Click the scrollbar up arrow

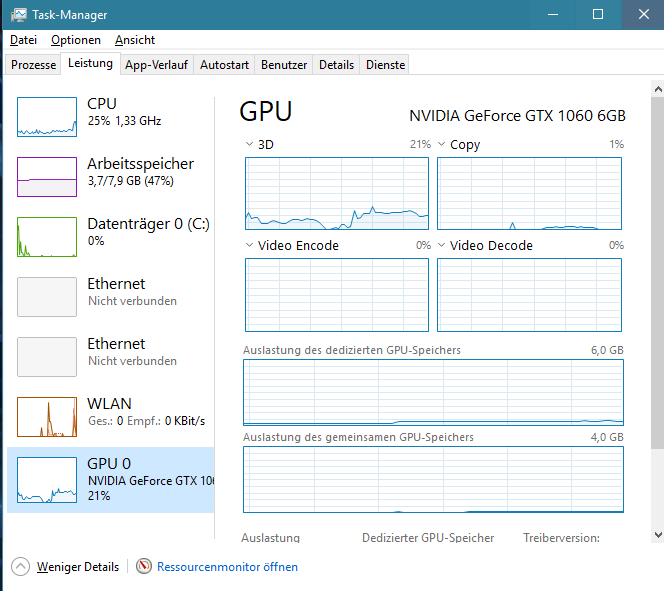pos(658,89)
